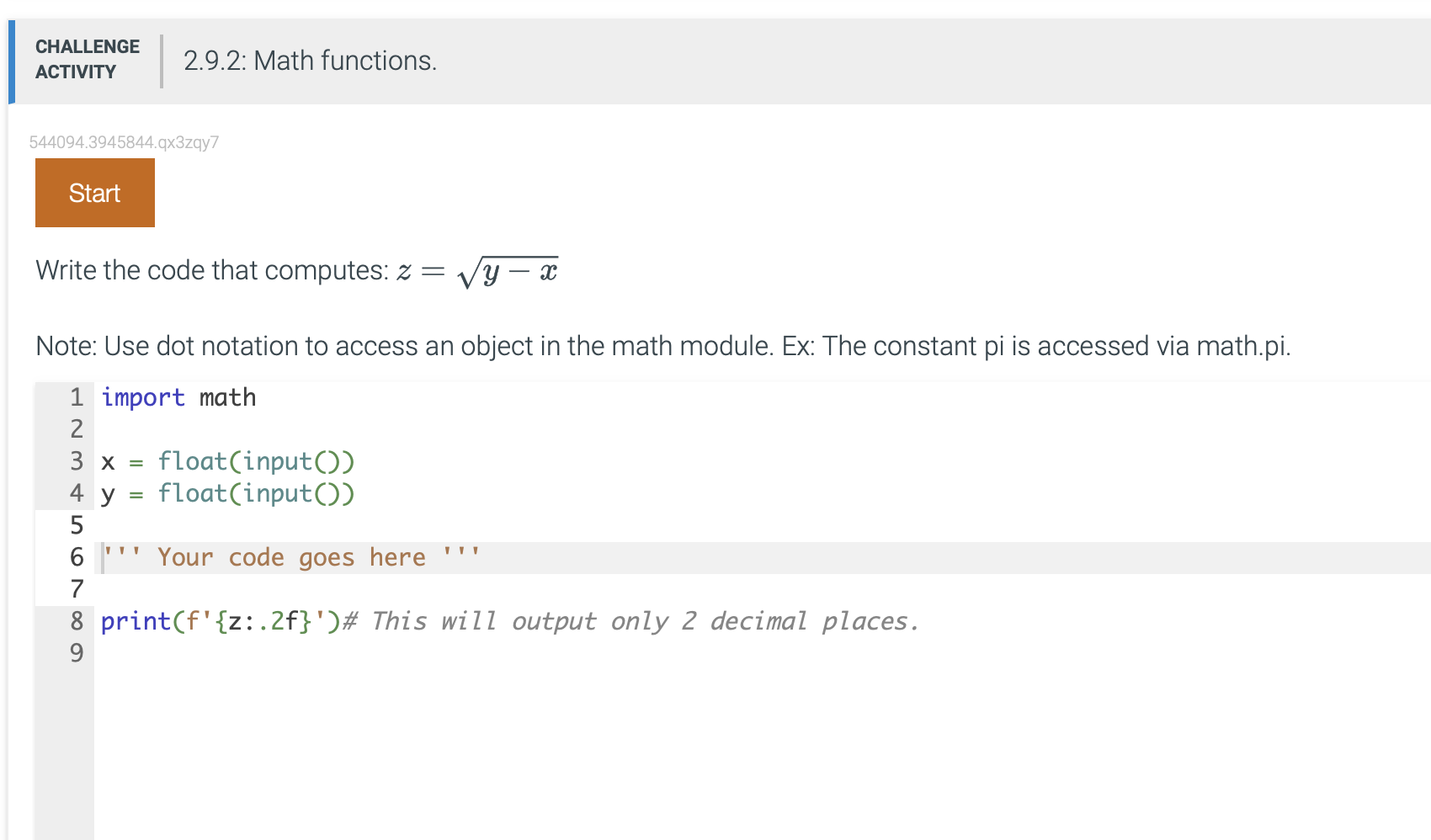1431x840 pixels.
Task: Click the Start button
Action: (93, 192)
